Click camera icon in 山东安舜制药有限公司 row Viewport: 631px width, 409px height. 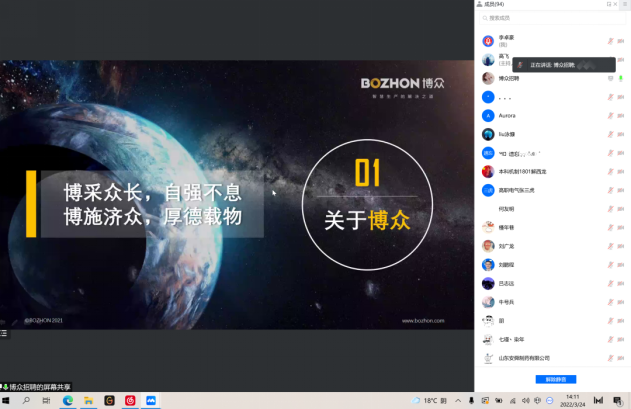pos(621,358)
